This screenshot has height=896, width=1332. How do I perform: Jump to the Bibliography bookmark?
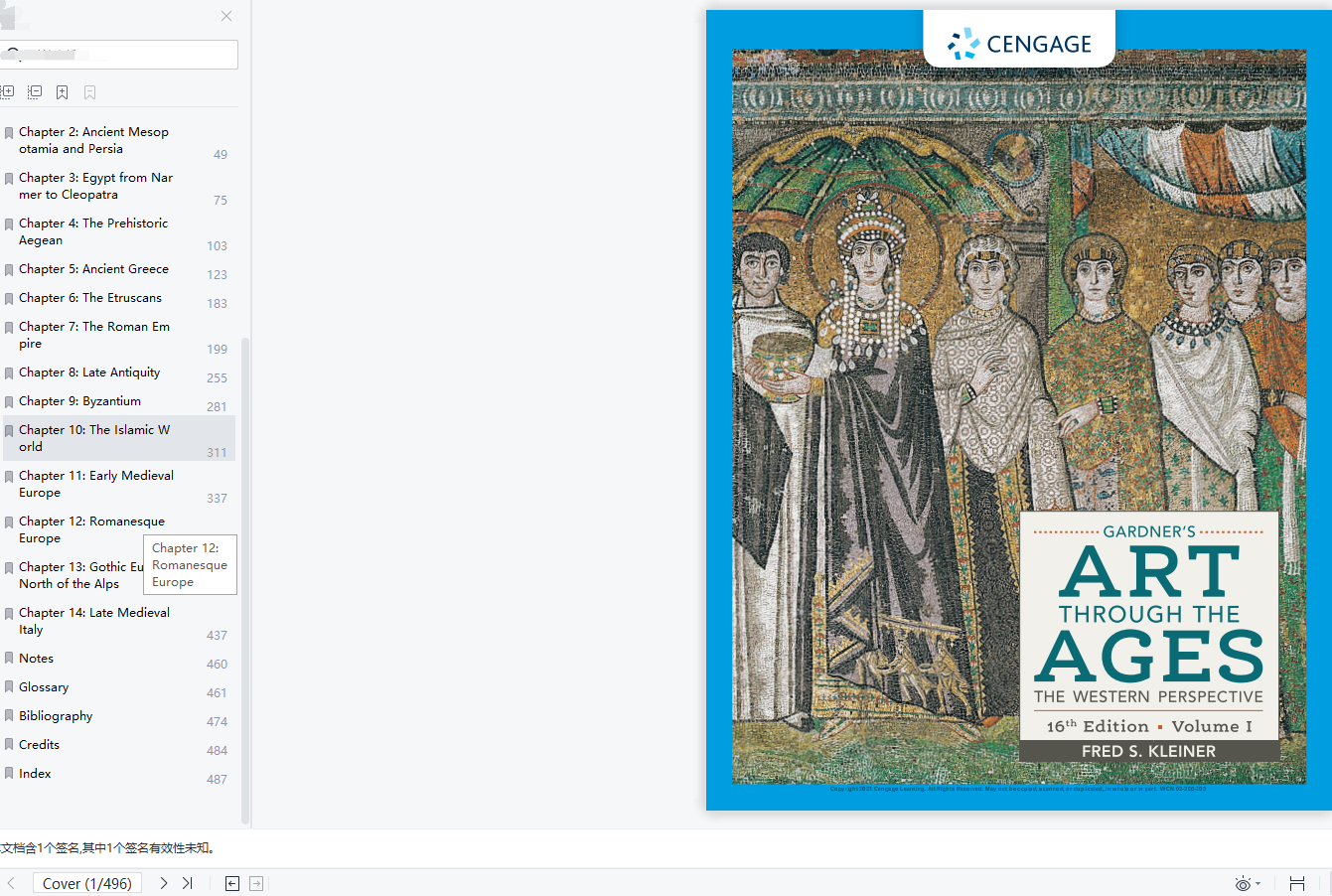[56, 716]
